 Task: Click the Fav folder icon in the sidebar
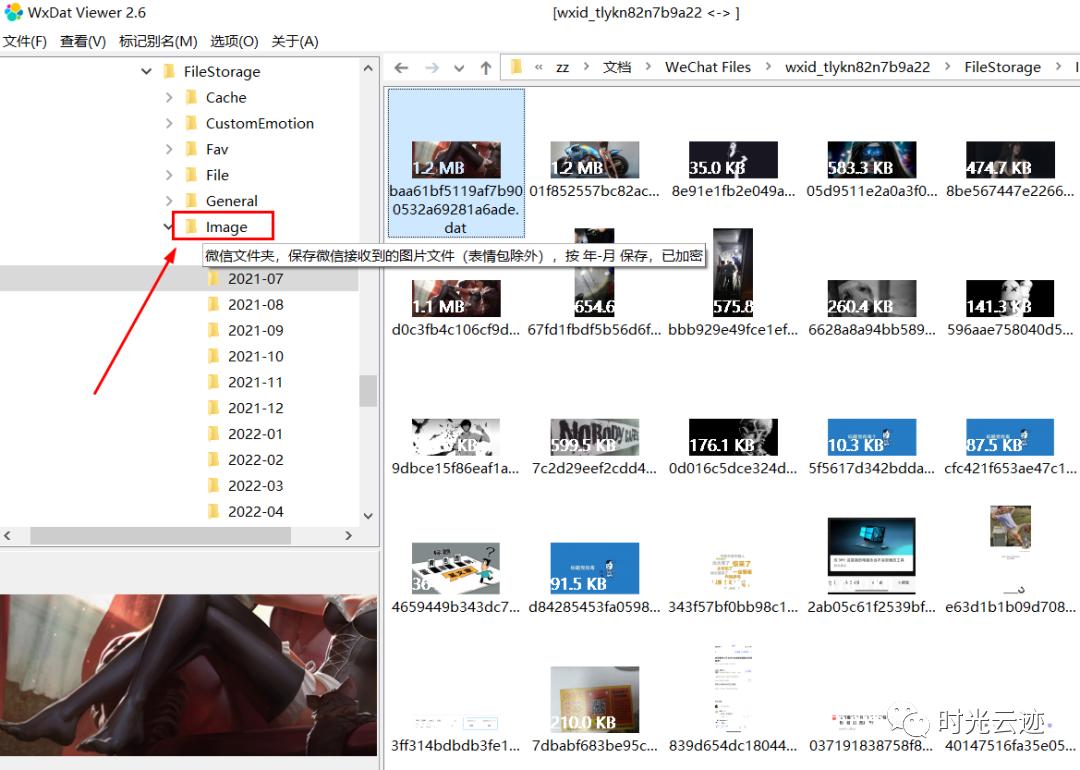tap(191, 149)
